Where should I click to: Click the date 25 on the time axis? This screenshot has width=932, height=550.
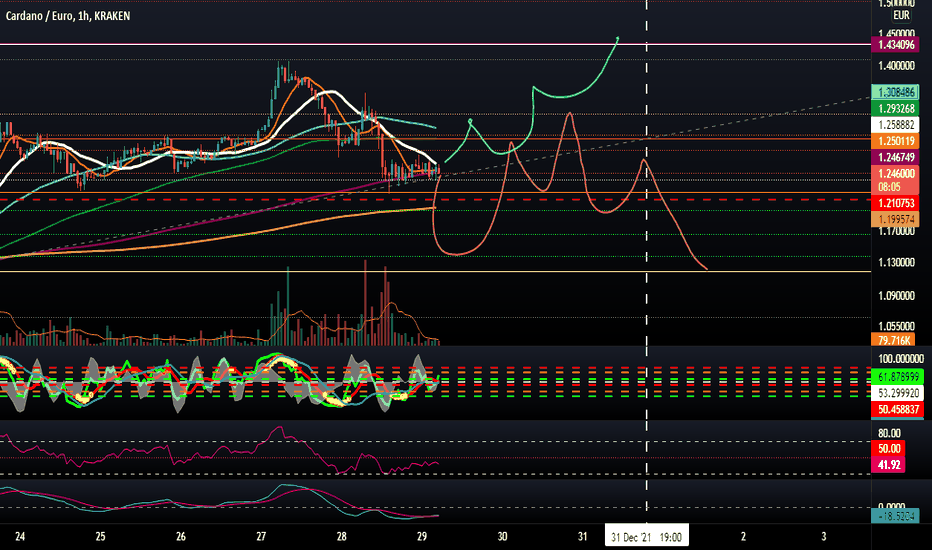[x=100, y=536]
